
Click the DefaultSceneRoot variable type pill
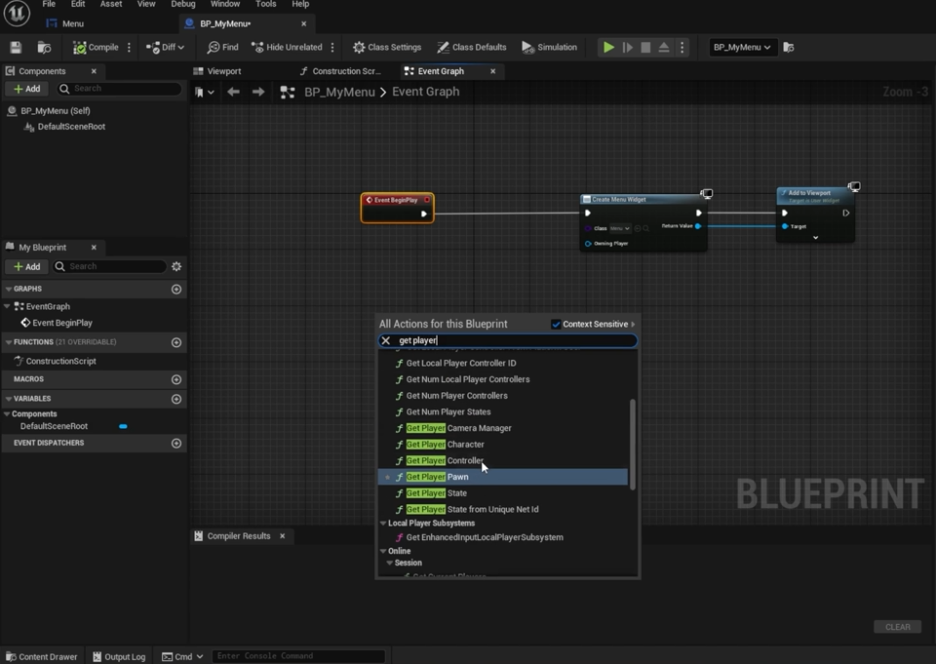tap(123, 426)
